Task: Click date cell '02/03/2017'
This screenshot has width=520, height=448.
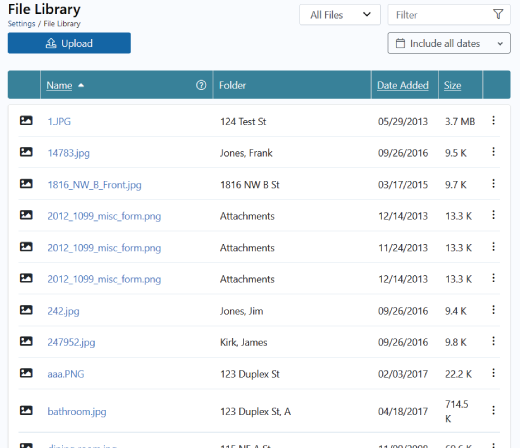Action: [403, 374]
